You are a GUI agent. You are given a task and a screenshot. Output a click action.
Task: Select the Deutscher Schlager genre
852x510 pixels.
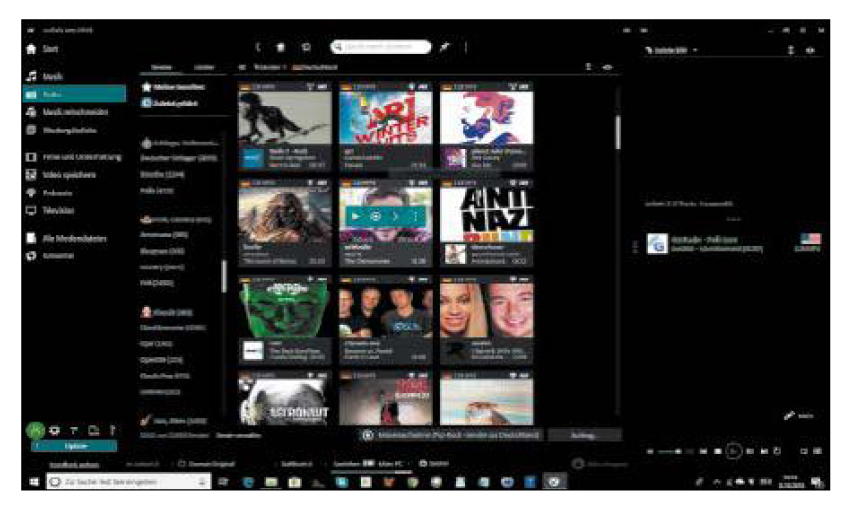(179, 159)
